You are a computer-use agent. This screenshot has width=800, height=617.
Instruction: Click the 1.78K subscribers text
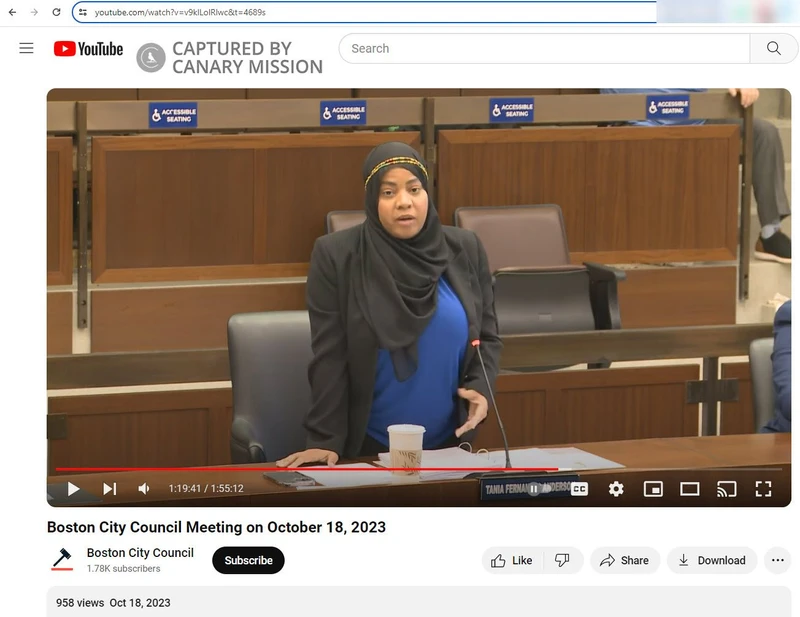pyautogui.click(x=123, y=569)
